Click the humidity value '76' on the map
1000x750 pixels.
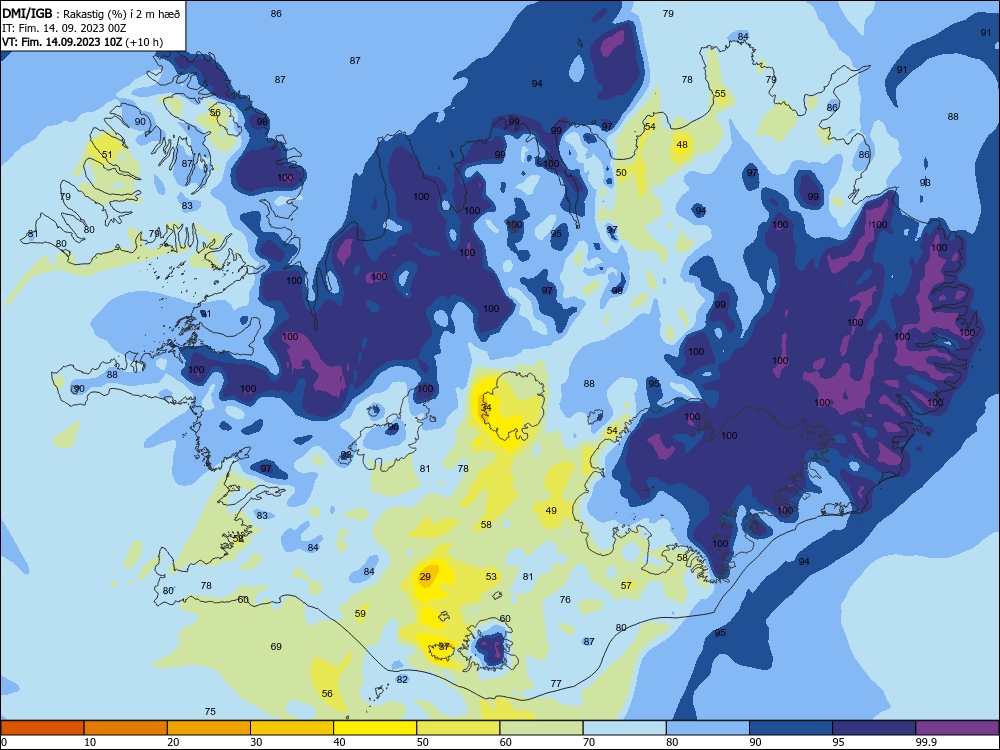pyautogui.click(x=565, y=599)
